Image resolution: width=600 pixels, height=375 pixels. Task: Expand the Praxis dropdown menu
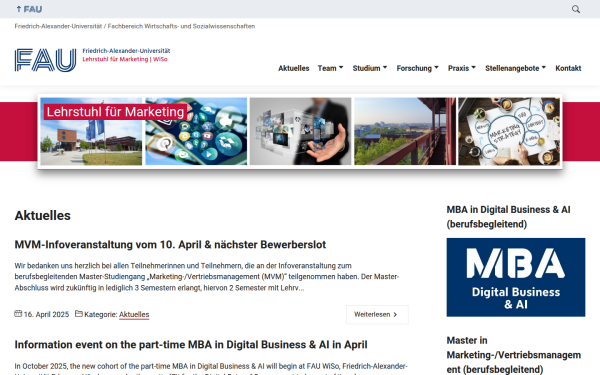coord(462,68)
